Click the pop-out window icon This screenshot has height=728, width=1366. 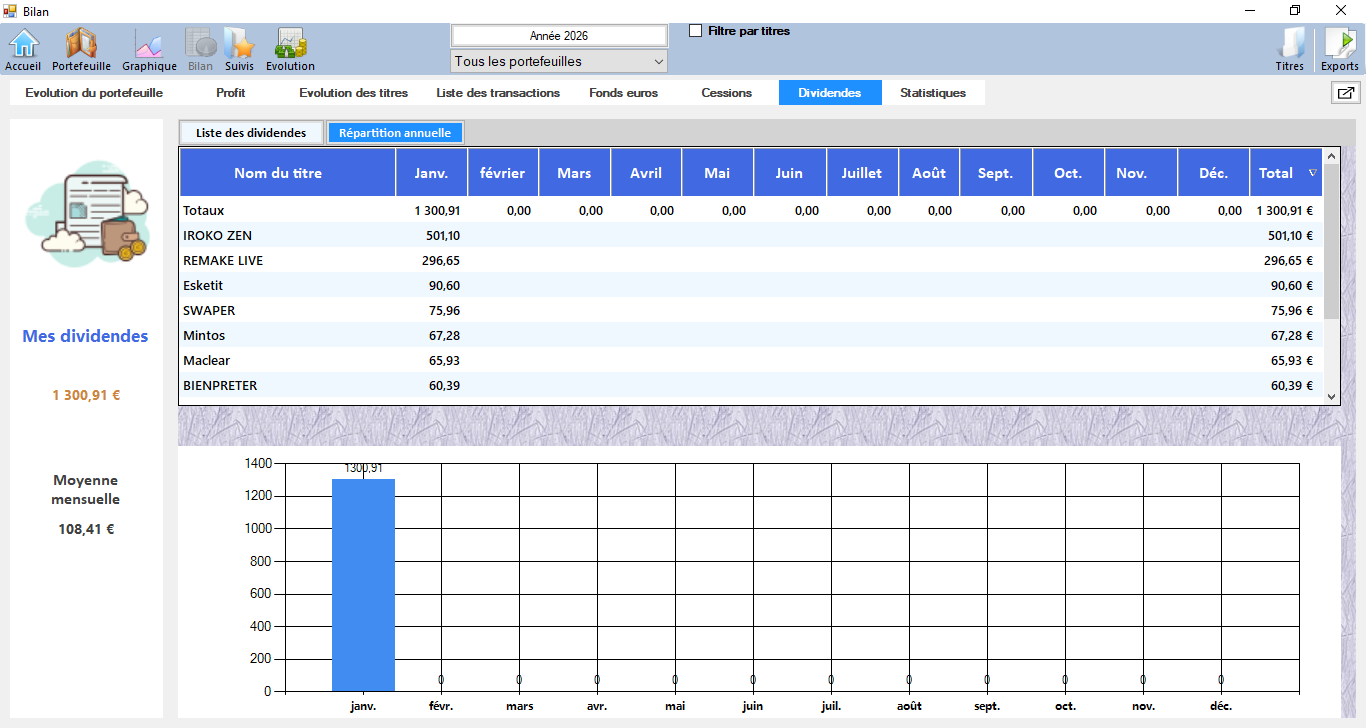pos(1345,93)
